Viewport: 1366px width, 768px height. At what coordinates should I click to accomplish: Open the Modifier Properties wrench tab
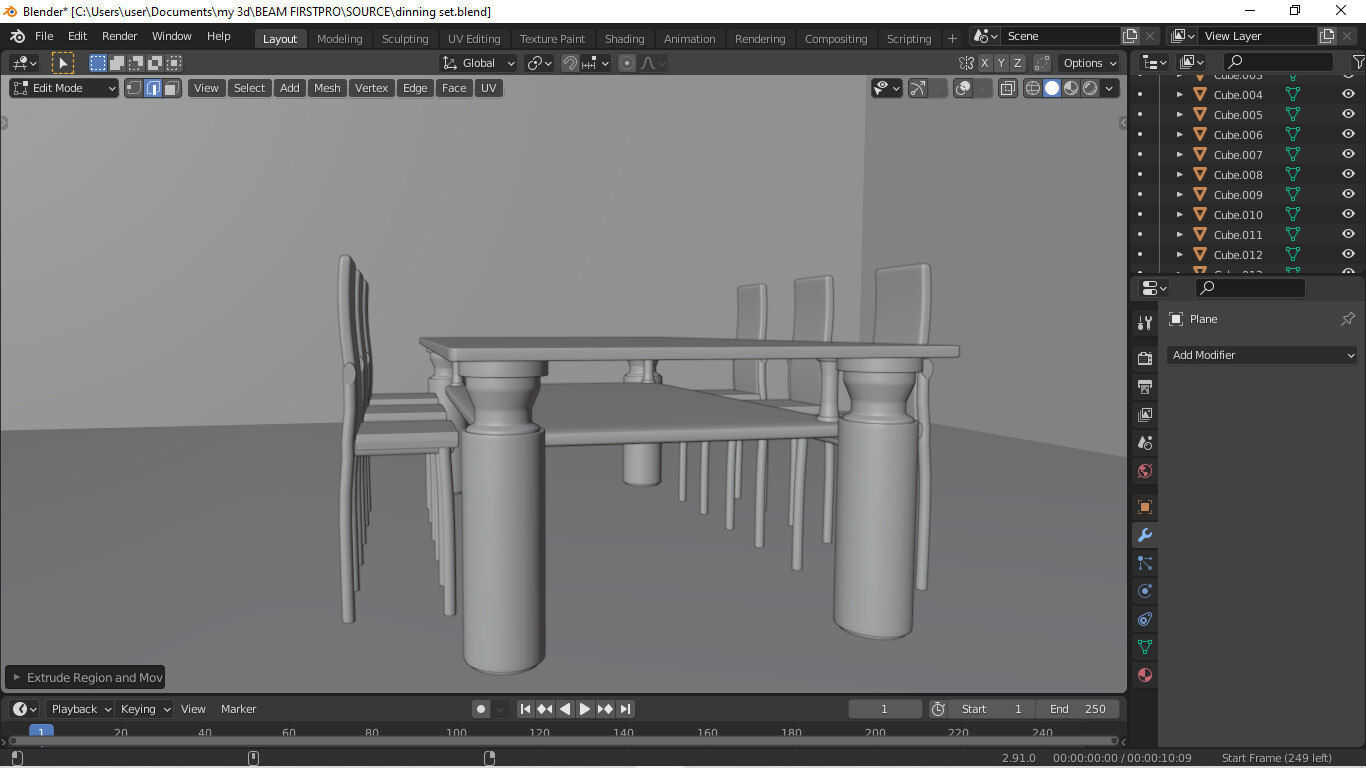pyautogui.click(x=1144, y=535)
